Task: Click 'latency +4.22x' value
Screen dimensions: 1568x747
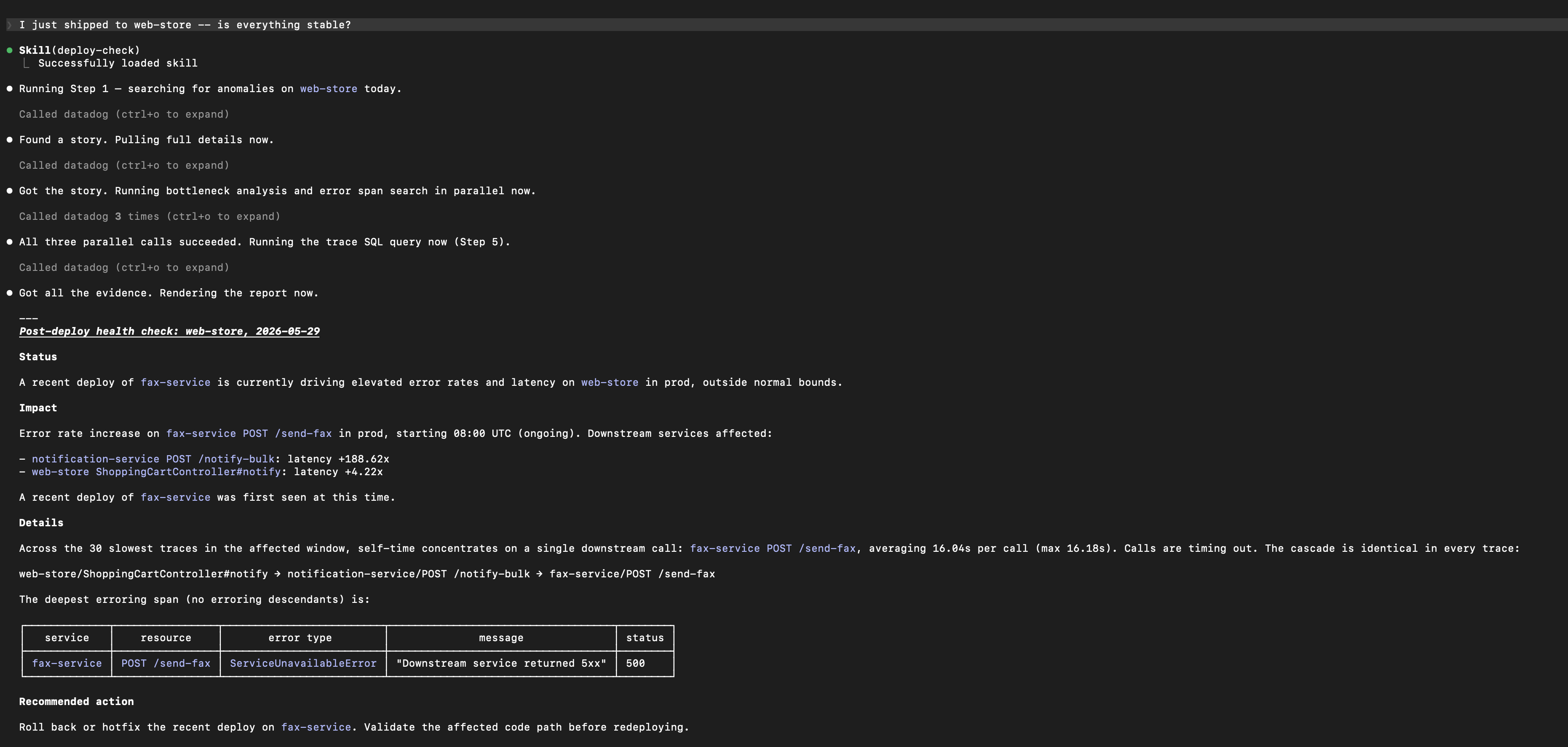Action: tap(338, 472)
